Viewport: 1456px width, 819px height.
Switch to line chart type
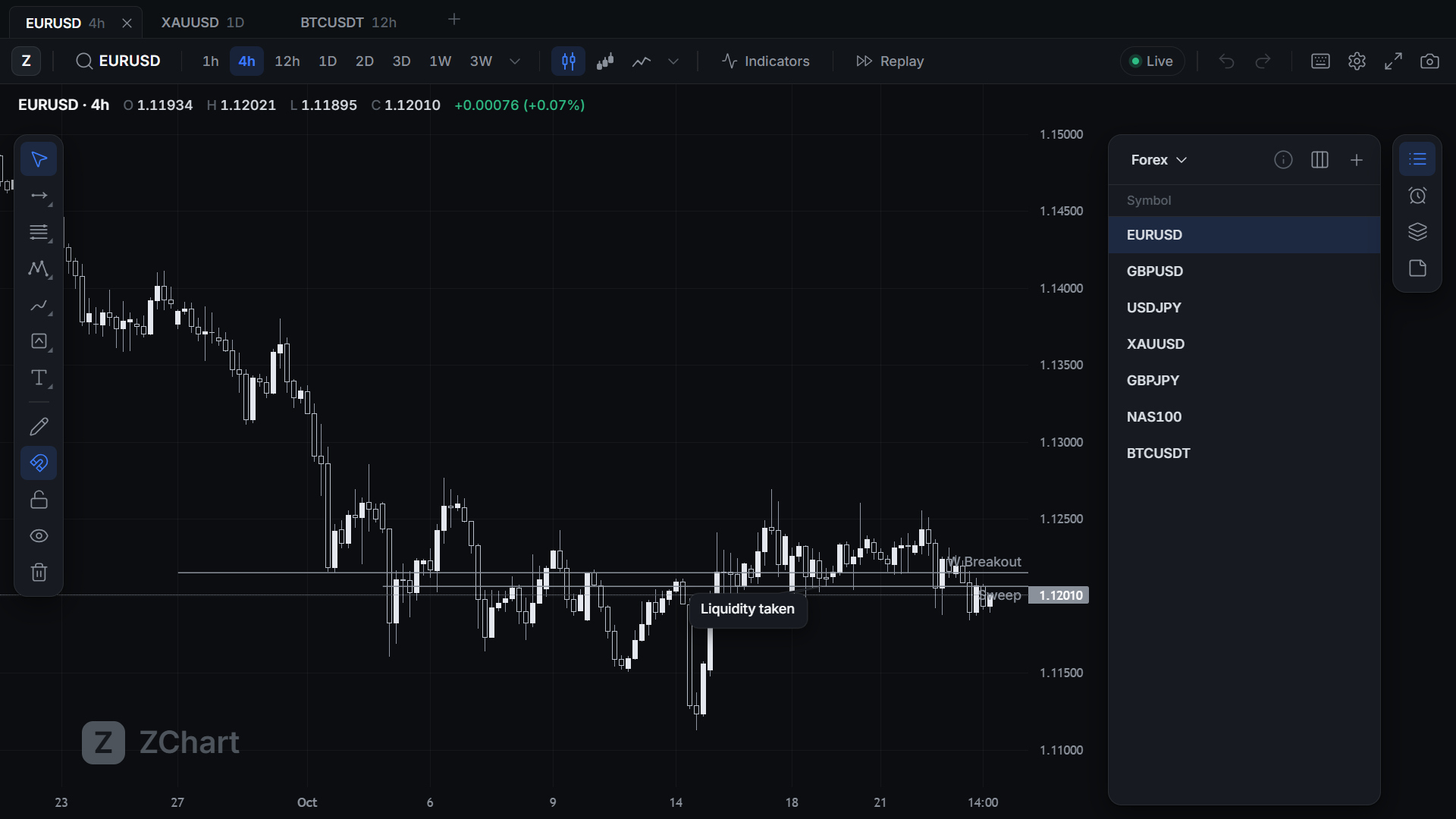pos(641,61)
